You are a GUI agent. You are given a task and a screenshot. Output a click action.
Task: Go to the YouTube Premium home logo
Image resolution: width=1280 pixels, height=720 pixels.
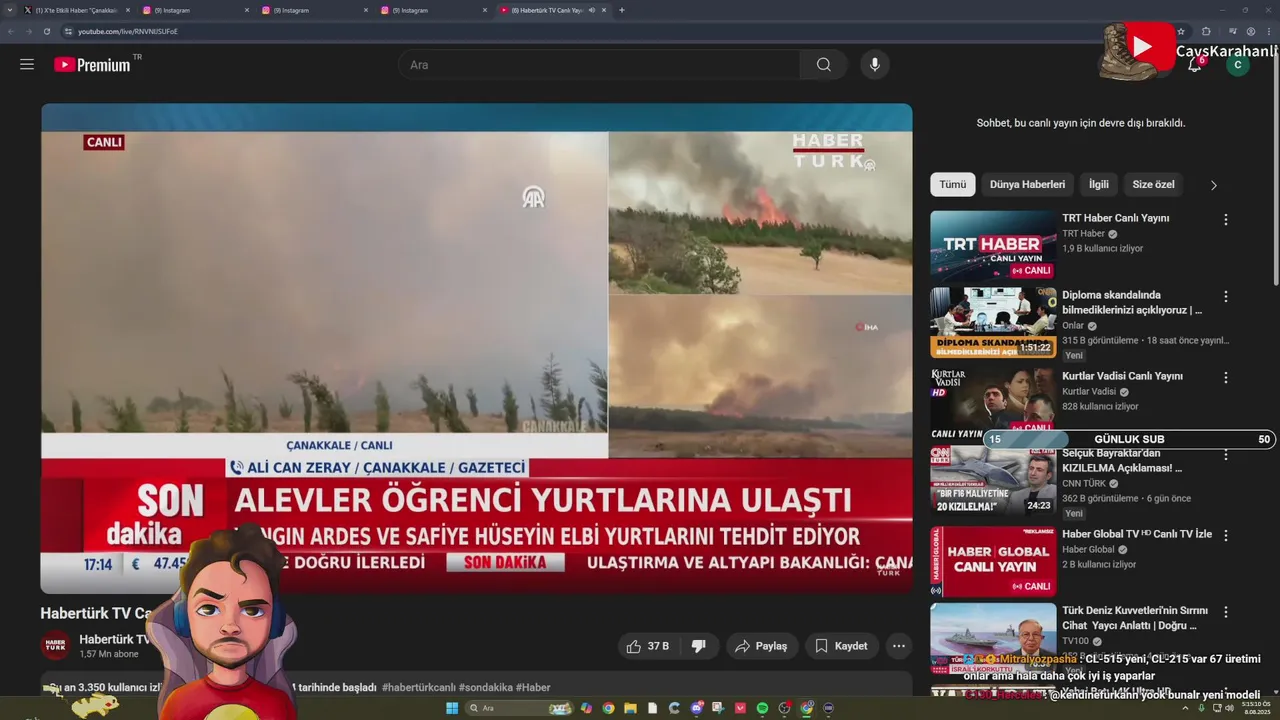point(92,65)
